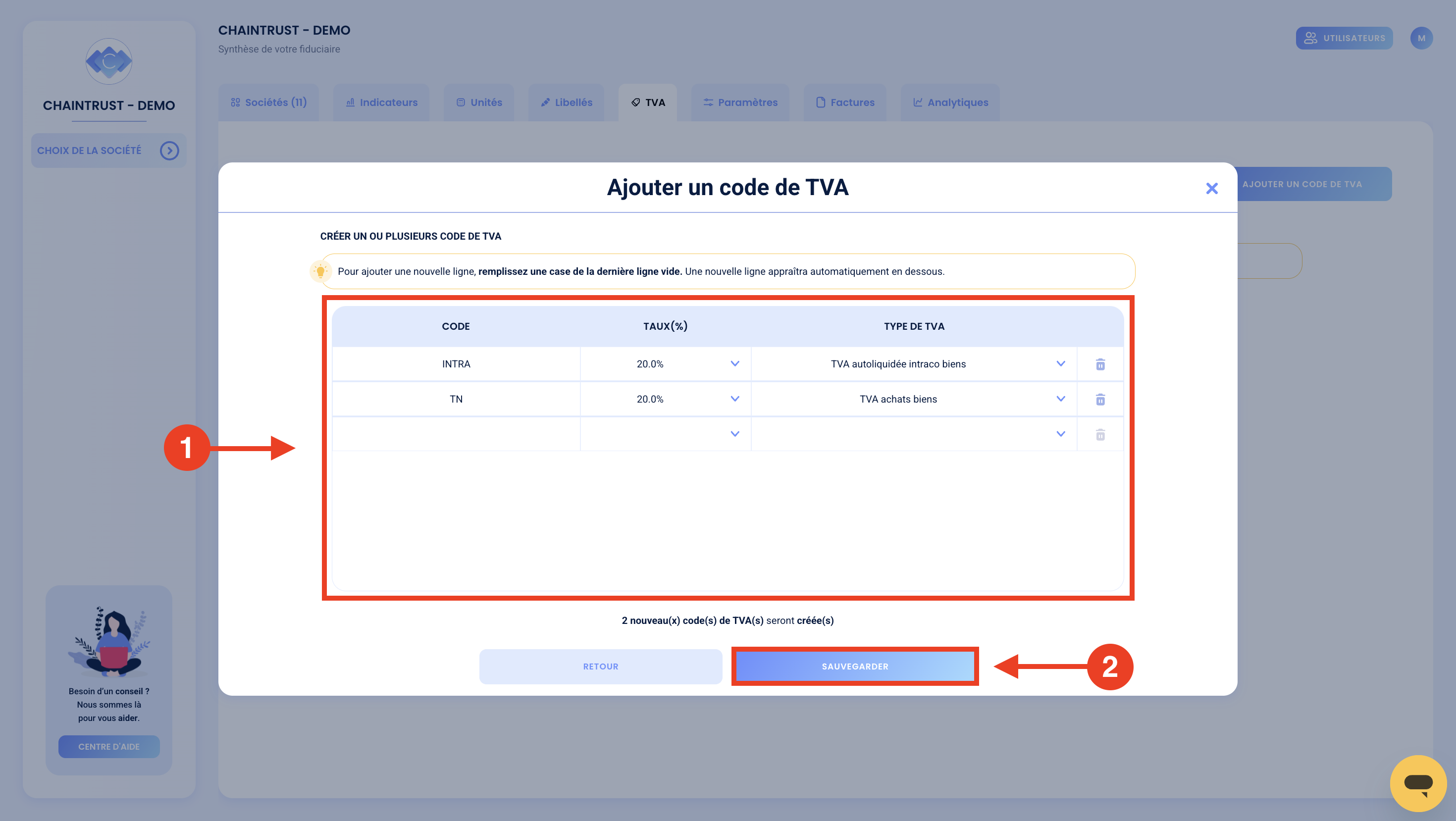Click the Chaintrust logo in the sidebar

[x=108, y=61]
